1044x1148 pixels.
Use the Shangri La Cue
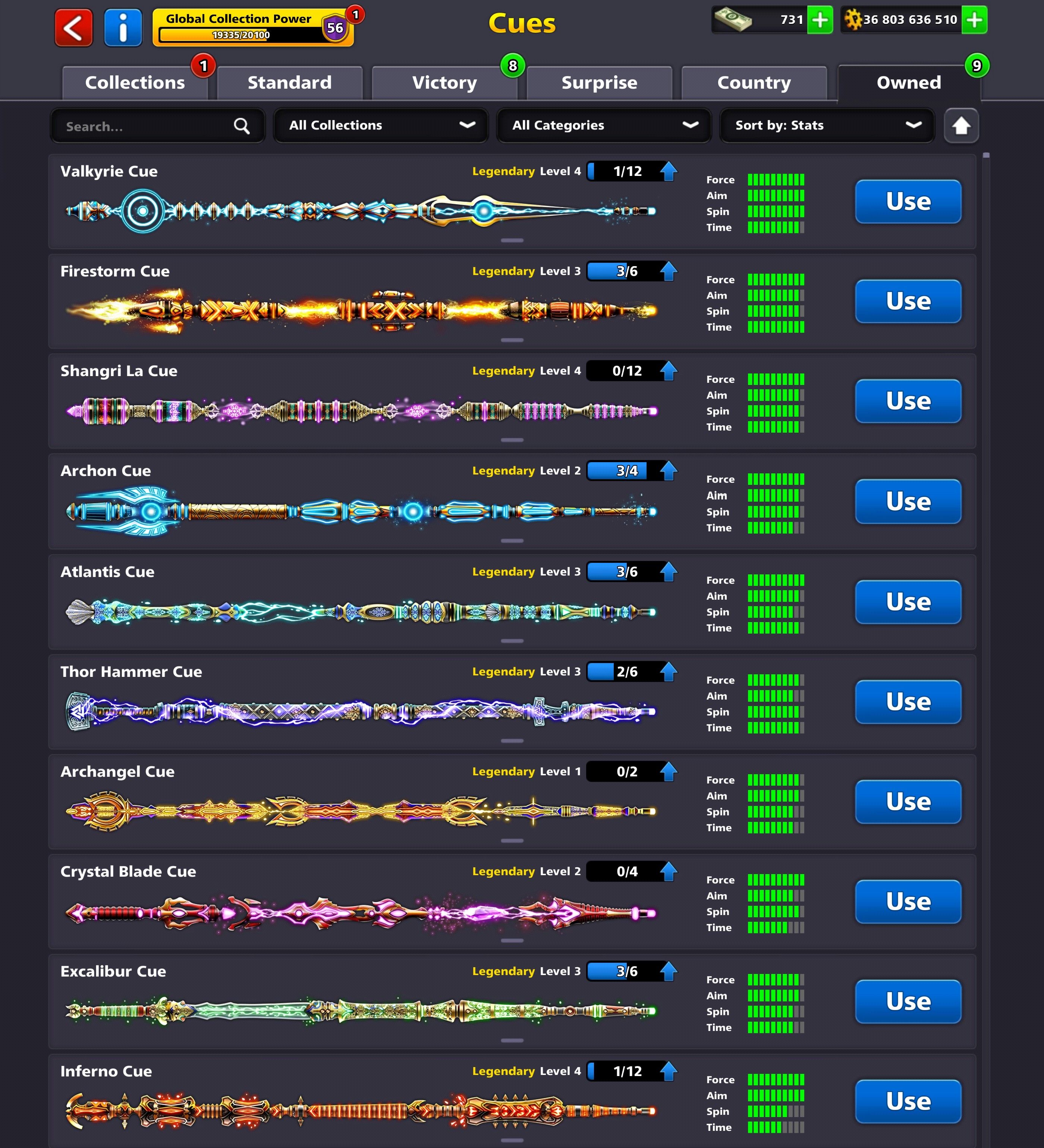[908, 401]
